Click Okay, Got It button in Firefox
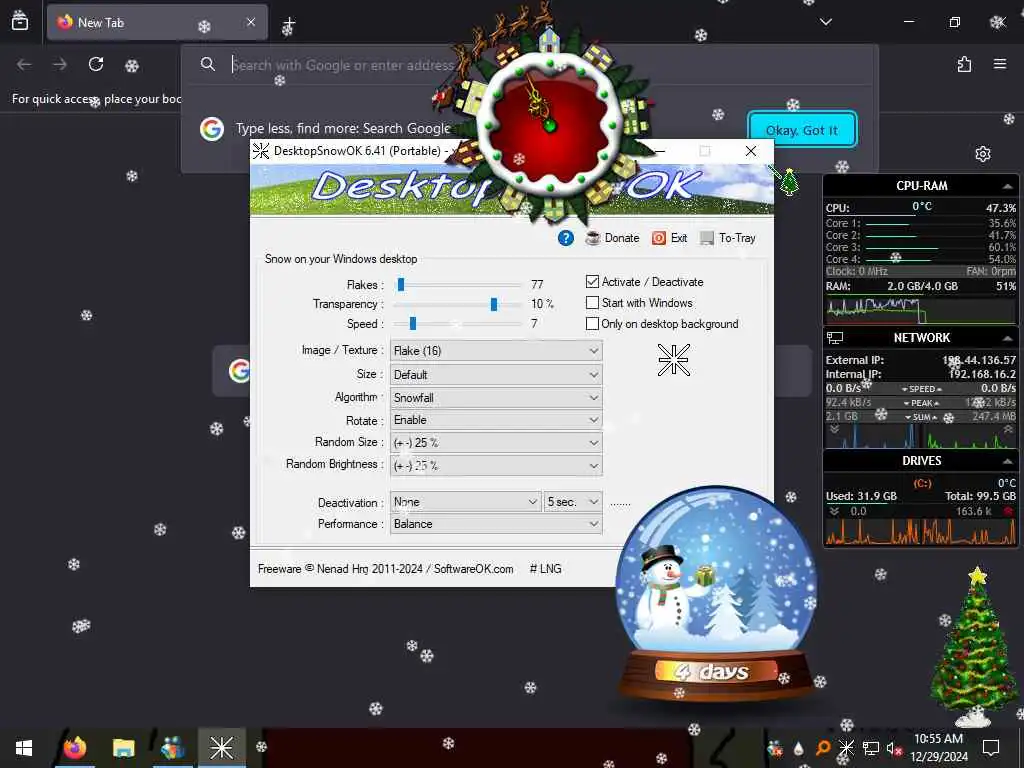The image size is (1024, 768). pos(802,130)
